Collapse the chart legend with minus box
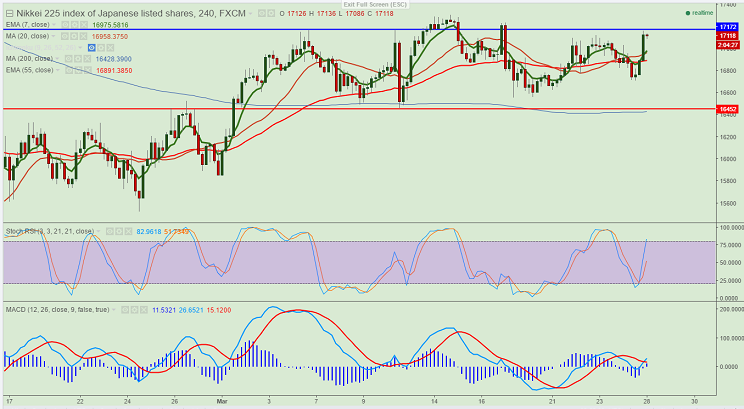The height and width of the screenshot is (409, 744). pyautogui.click(x=9, y=14)
